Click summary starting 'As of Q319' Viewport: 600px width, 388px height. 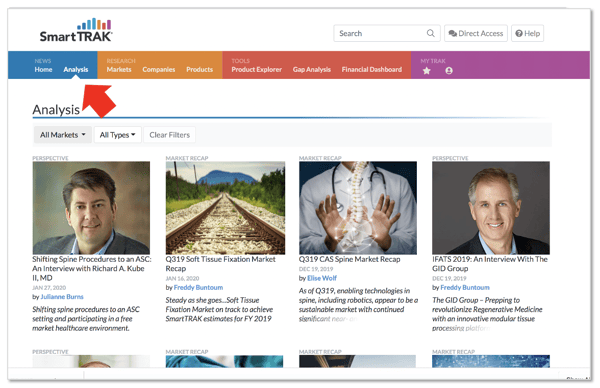click(x=358, y=305)
